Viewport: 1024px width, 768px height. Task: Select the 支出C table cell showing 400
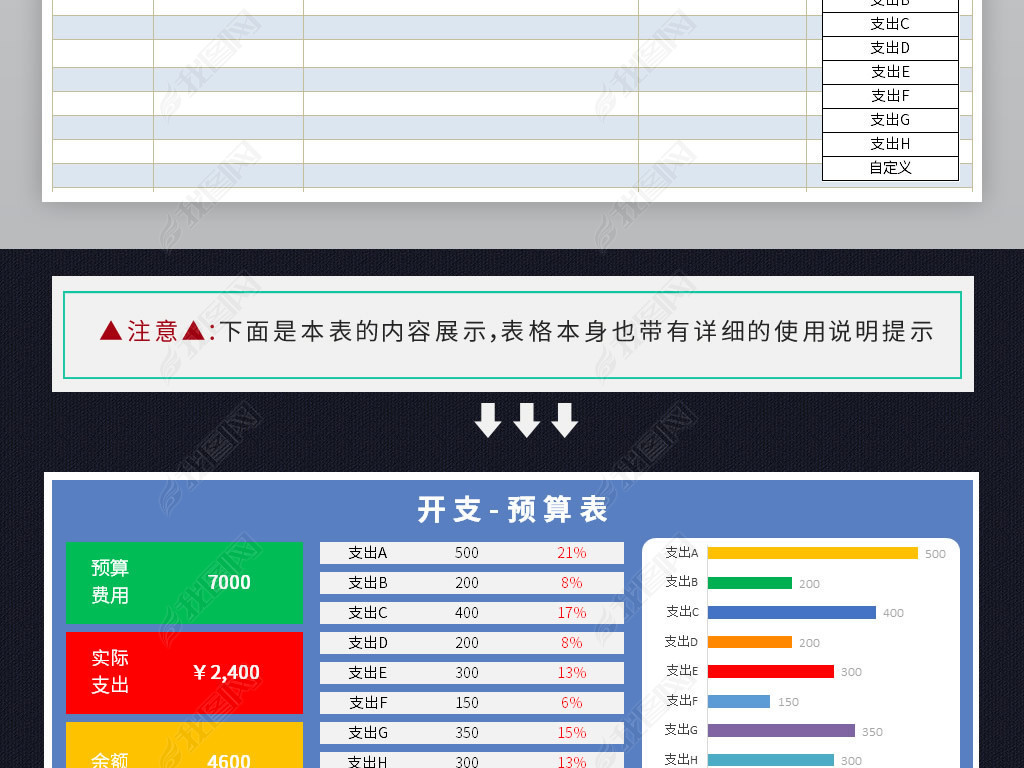[x=467, y=613]
